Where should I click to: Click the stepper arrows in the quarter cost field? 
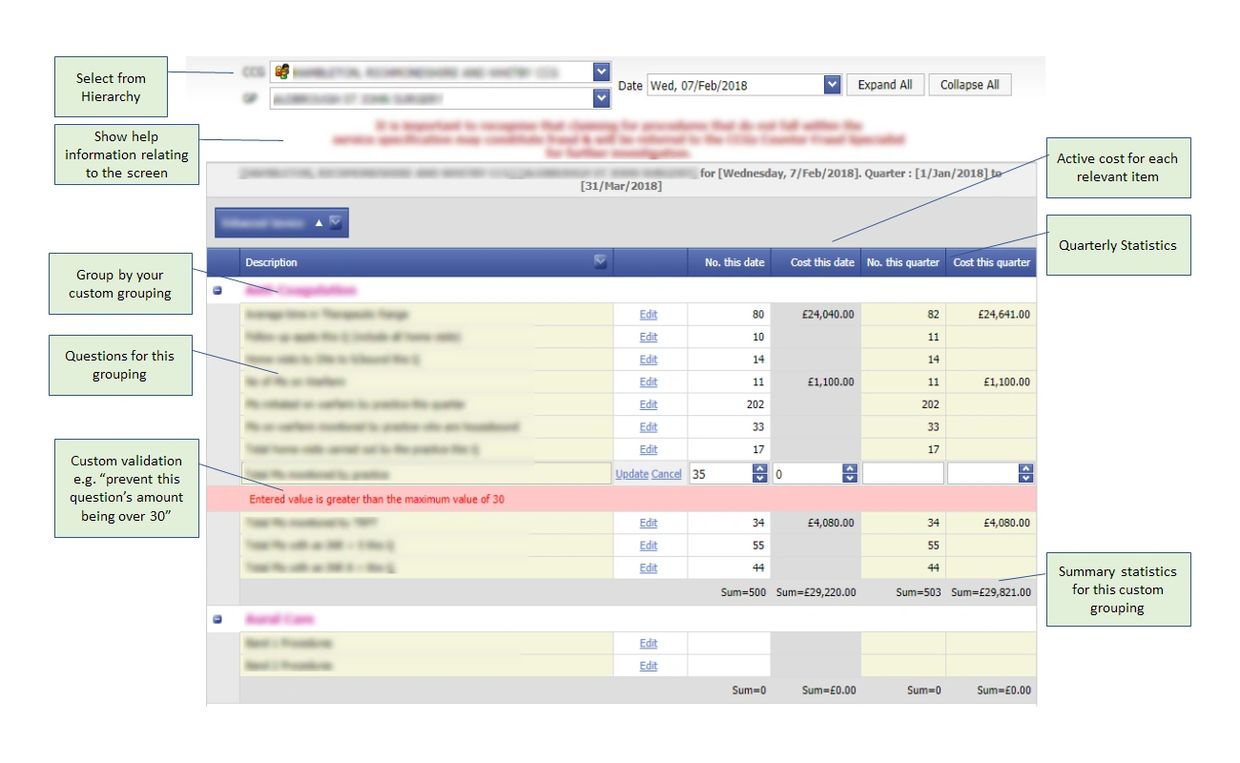pyautogui.click(x=1027, y=473)
